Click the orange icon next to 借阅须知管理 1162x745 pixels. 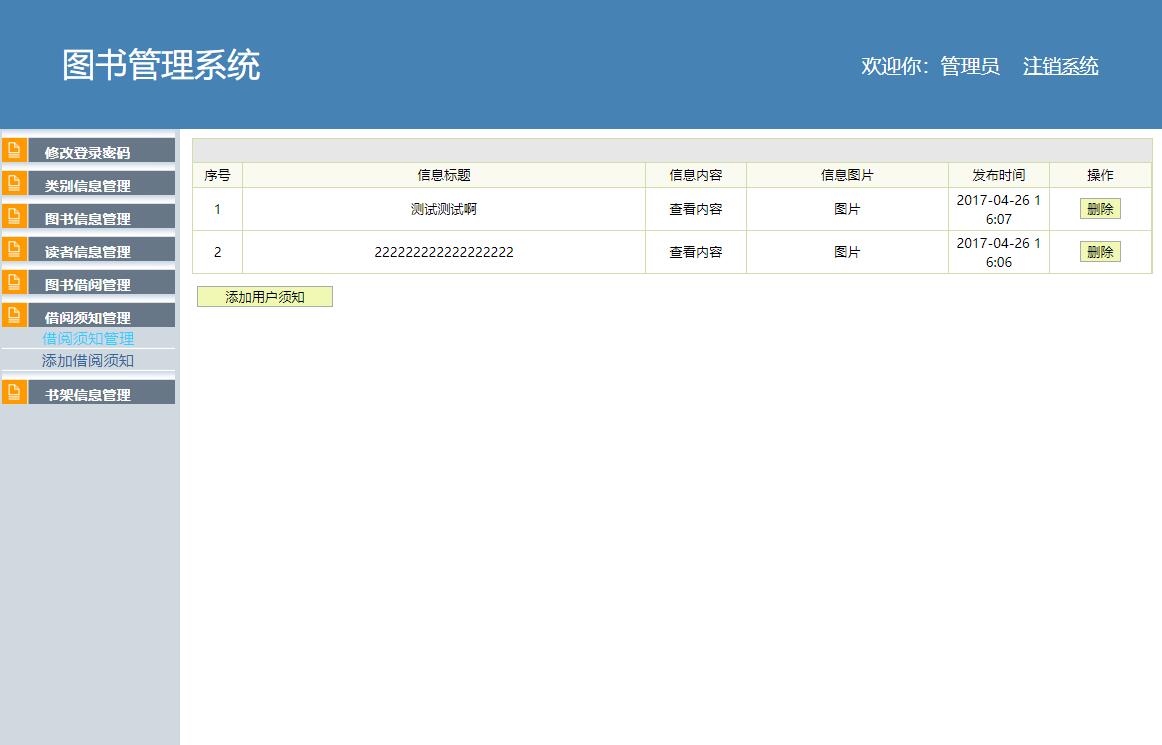pos(13,315)
